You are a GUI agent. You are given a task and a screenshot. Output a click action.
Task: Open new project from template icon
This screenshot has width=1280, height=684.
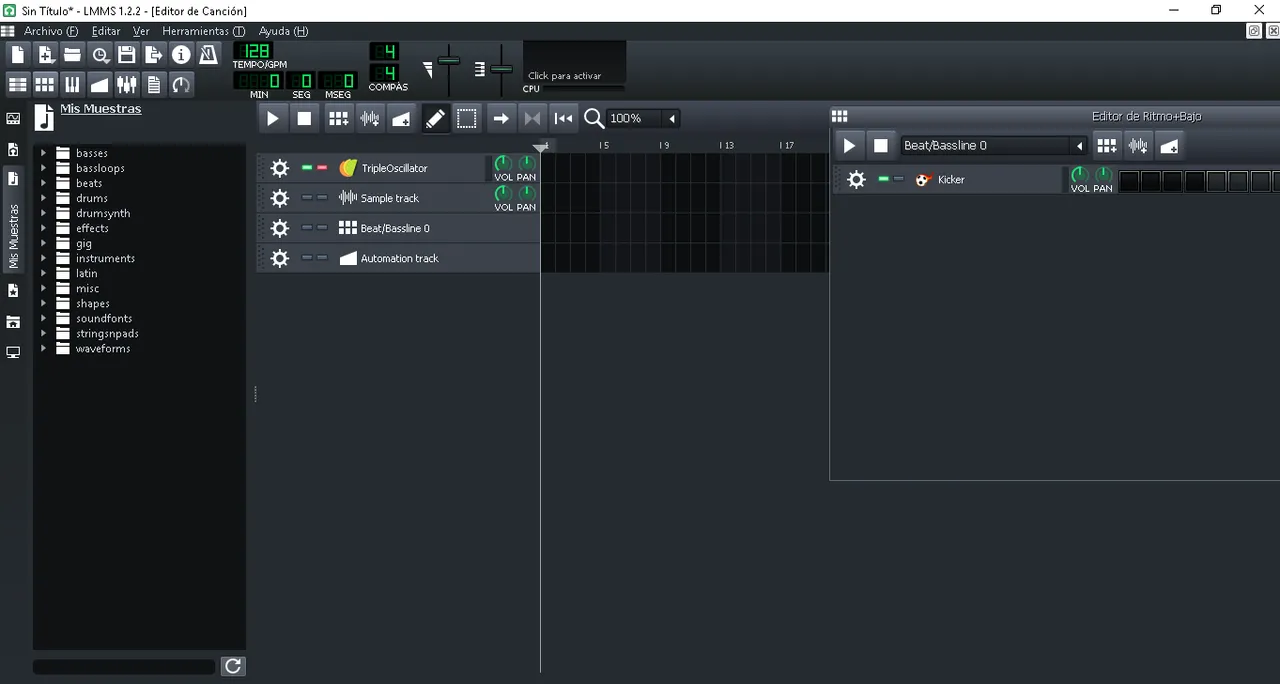(x=46, y=55)
